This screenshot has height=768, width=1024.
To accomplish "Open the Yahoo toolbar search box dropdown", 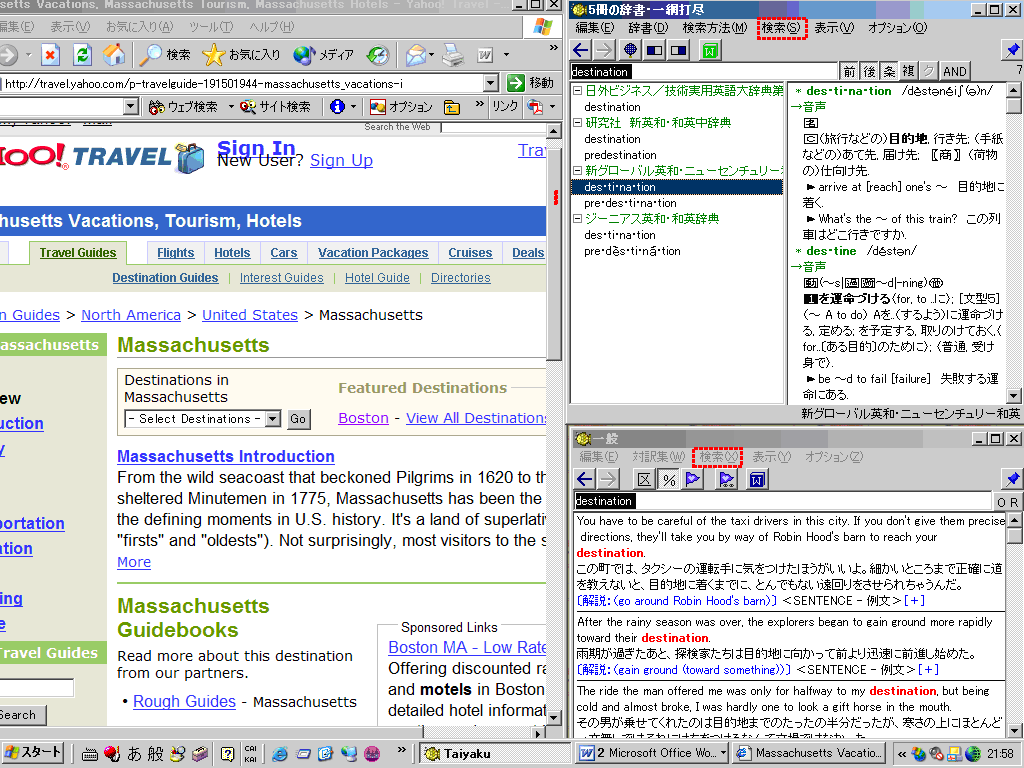I will [131, 106].
